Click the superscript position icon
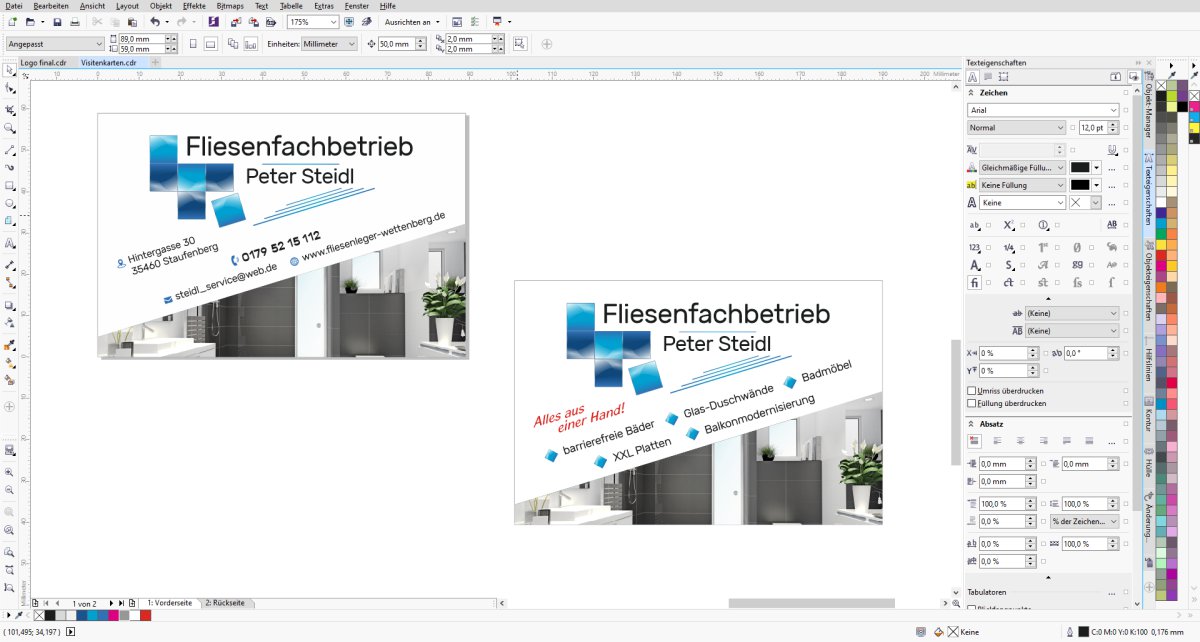Image resolution: width=1200 pixels, height=642 pixels. [1008, 225]
